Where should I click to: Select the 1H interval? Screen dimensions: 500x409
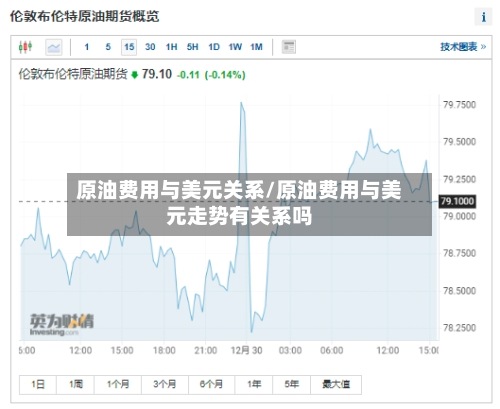coord(171,47)
